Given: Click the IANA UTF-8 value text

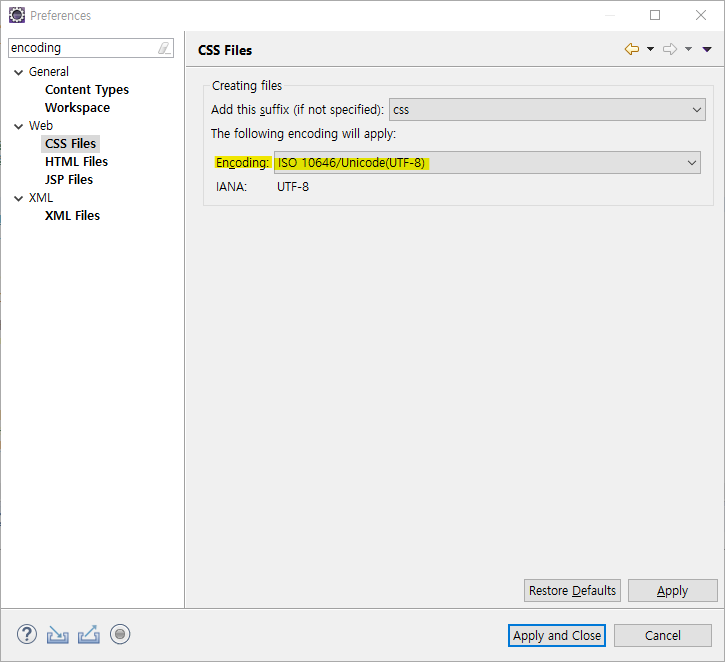Looking at the screenshot, I should [x=293, y=187].
